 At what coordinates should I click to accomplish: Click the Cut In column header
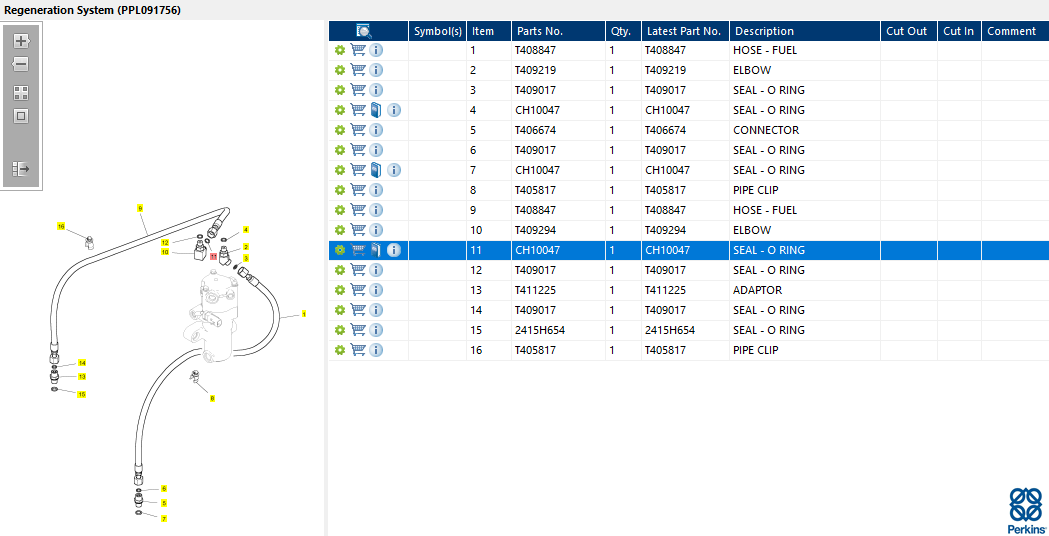click(x=959, y=31)
